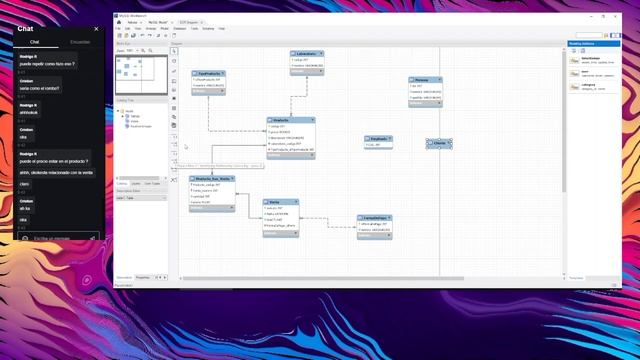Click the Bird's Eye diagram overview thumbnail

click(141, 75)
